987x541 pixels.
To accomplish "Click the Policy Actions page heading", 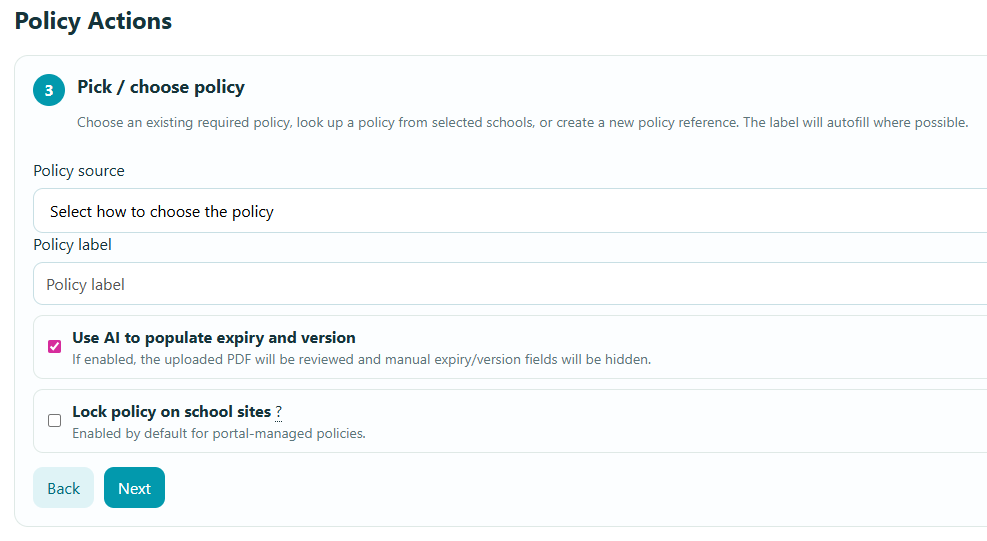I will pos(93,21).
